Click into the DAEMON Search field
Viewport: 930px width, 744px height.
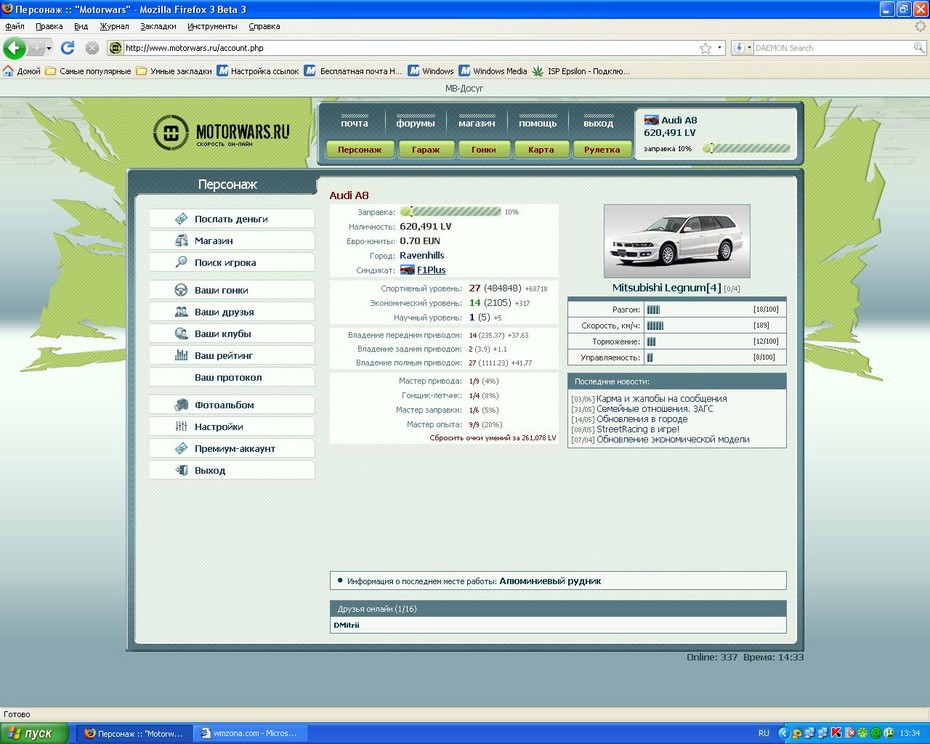coord(833,48)
